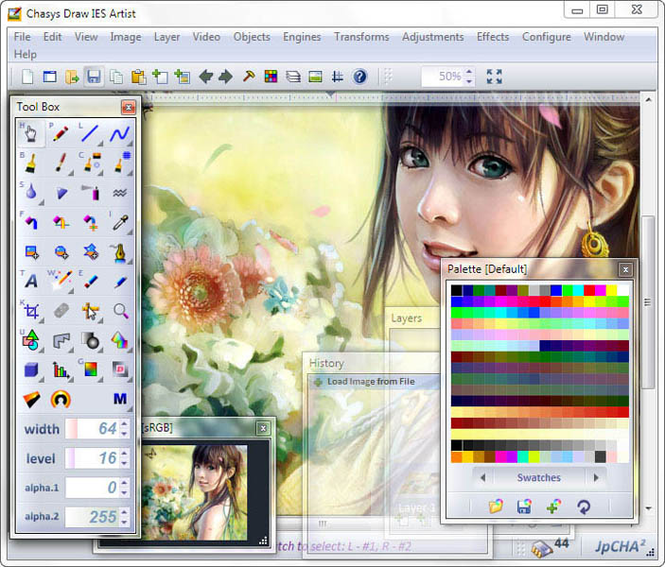Screen dimensions: 665x567
Task: Click the vertical scrollbar down arrow
Action: pos(648,508)
